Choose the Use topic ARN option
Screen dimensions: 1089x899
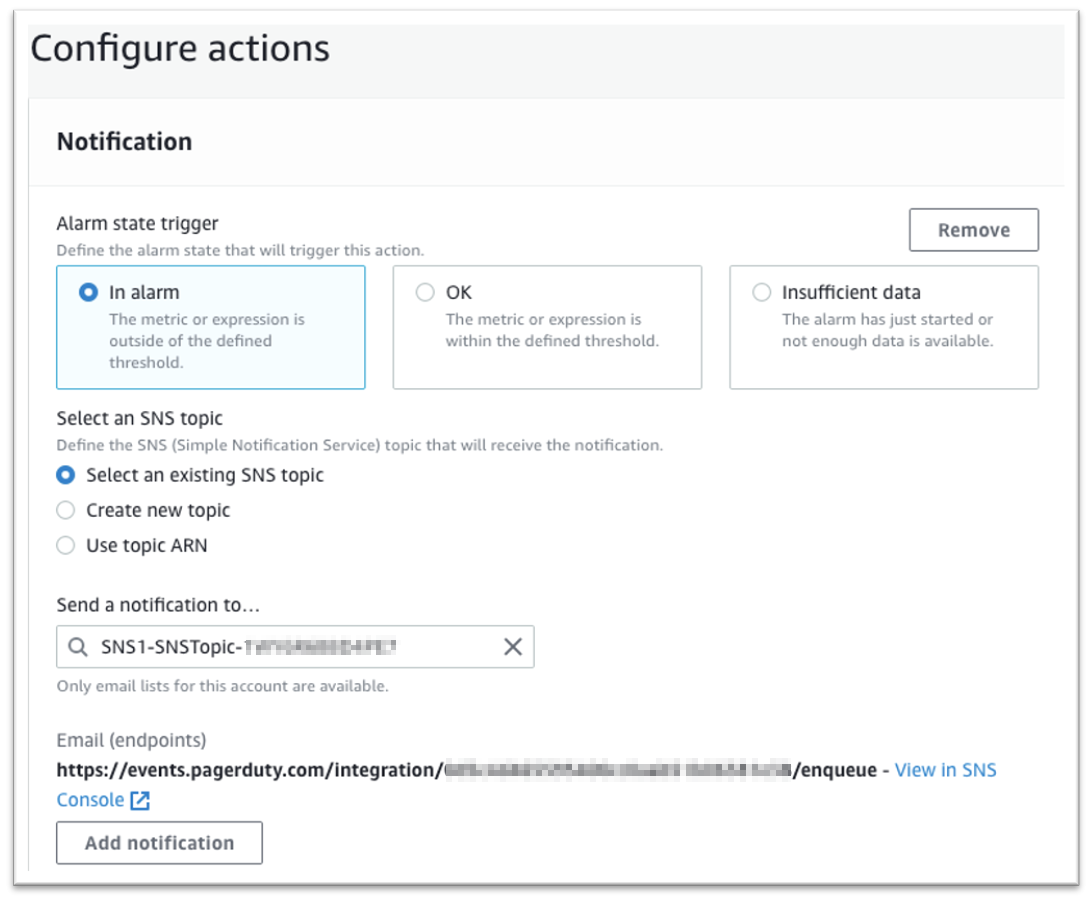tap(65, 545)
